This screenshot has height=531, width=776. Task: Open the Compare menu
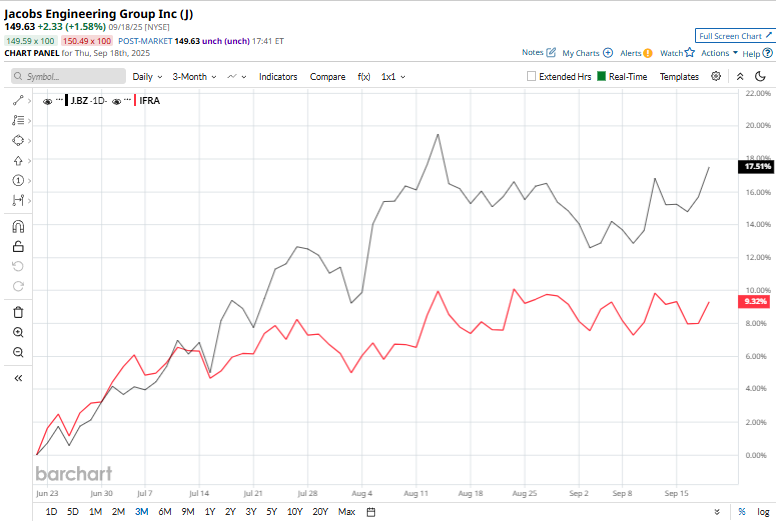click(x=328, y=77)
